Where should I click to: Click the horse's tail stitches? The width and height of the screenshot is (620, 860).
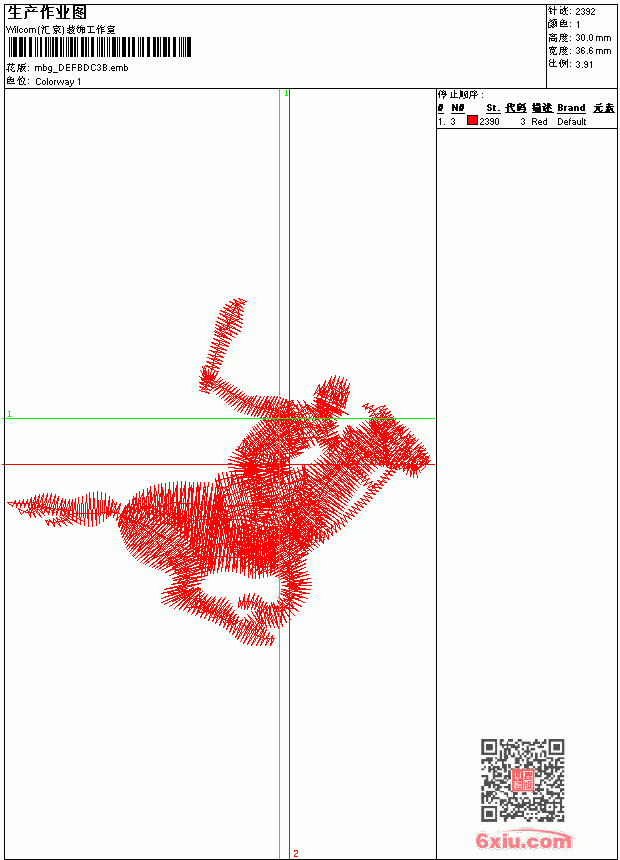point(64,508)
